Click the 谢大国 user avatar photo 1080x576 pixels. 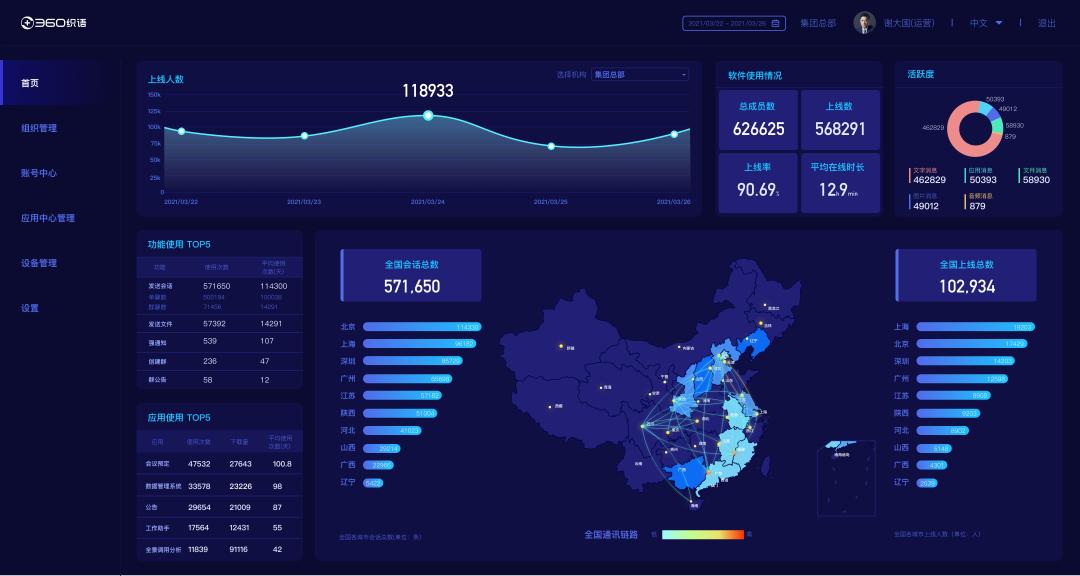coord(864,22)
